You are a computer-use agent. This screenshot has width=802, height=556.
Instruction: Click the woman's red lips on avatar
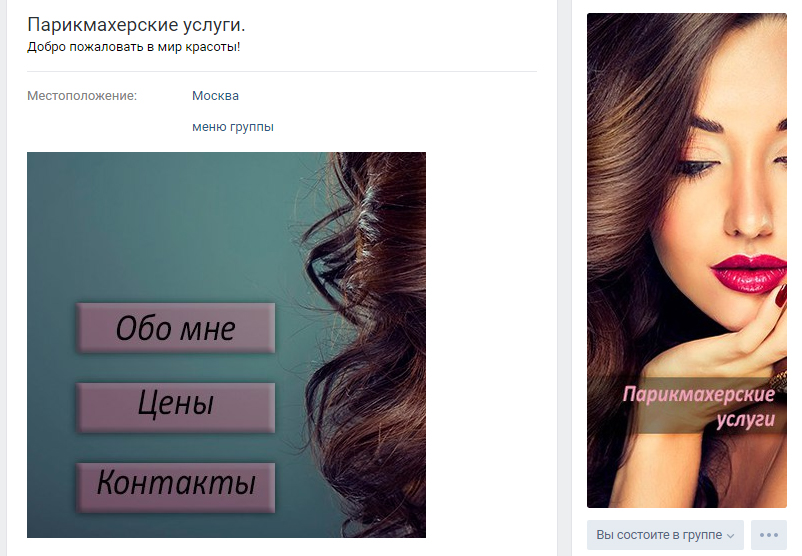coord(748,273)
